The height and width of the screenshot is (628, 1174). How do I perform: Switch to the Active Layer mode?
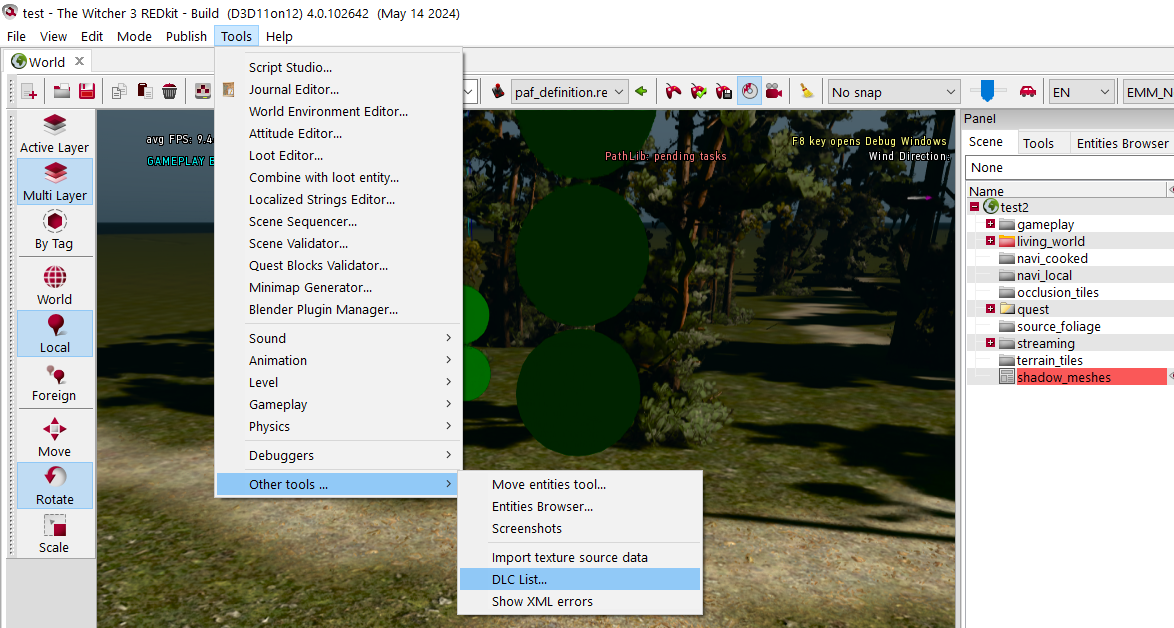55,134
